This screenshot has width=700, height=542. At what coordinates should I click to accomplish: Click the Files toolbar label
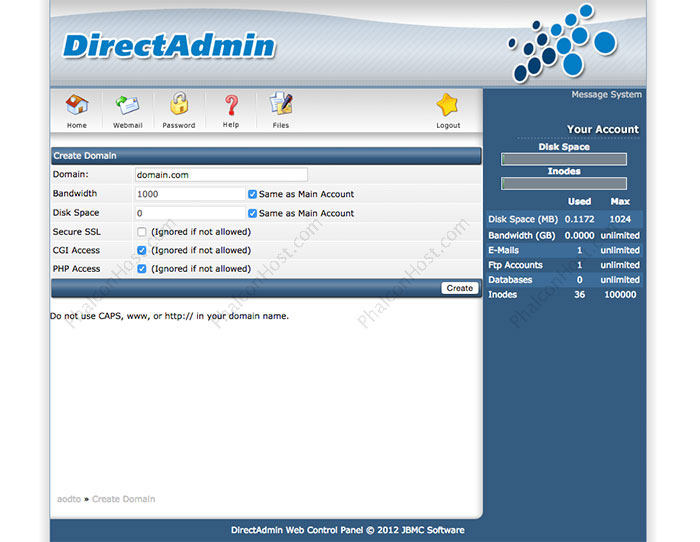click(x=281, y=125)
